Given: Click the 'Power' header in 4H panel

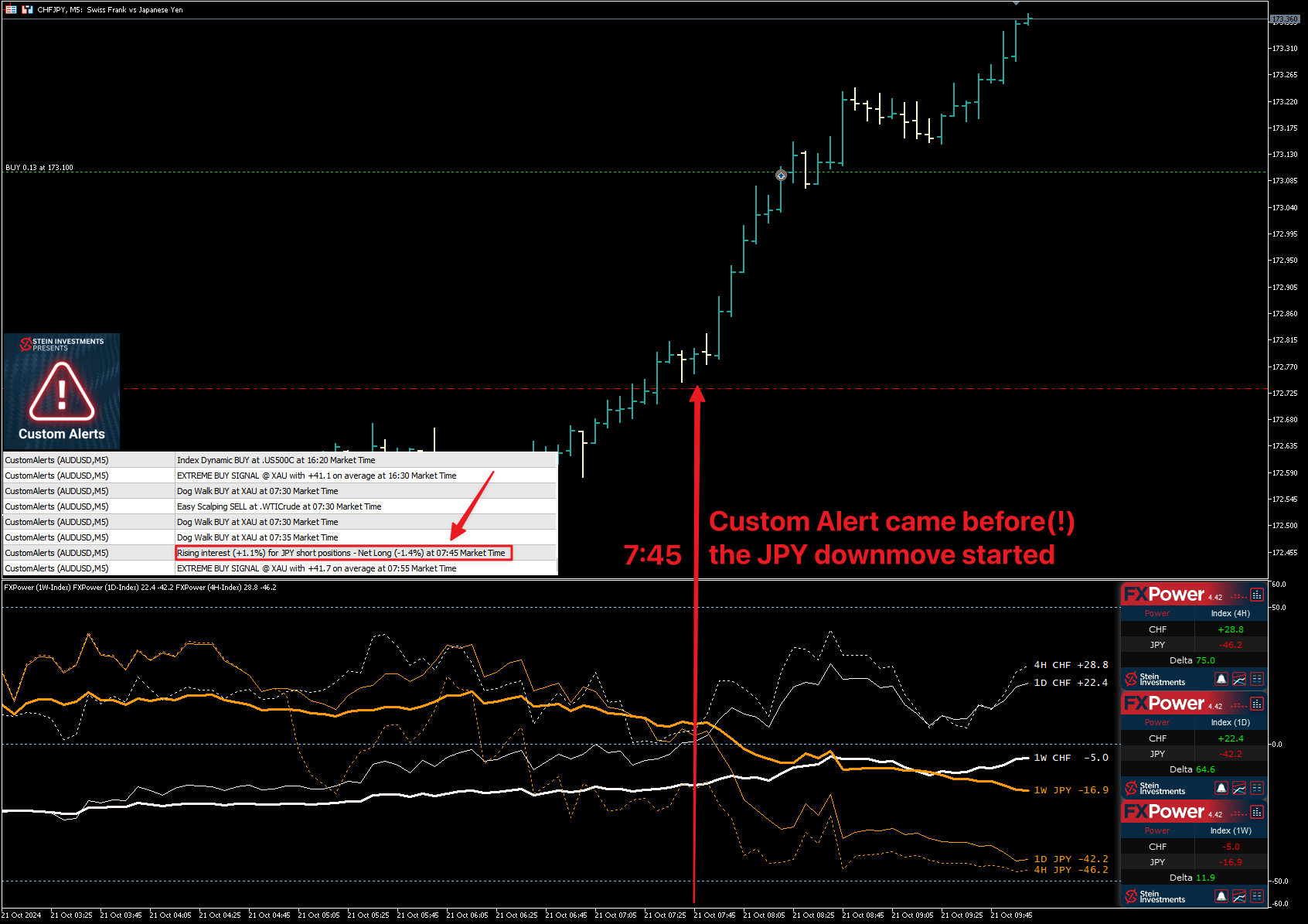Looking at the screenshot, I should pos(1156,613).
